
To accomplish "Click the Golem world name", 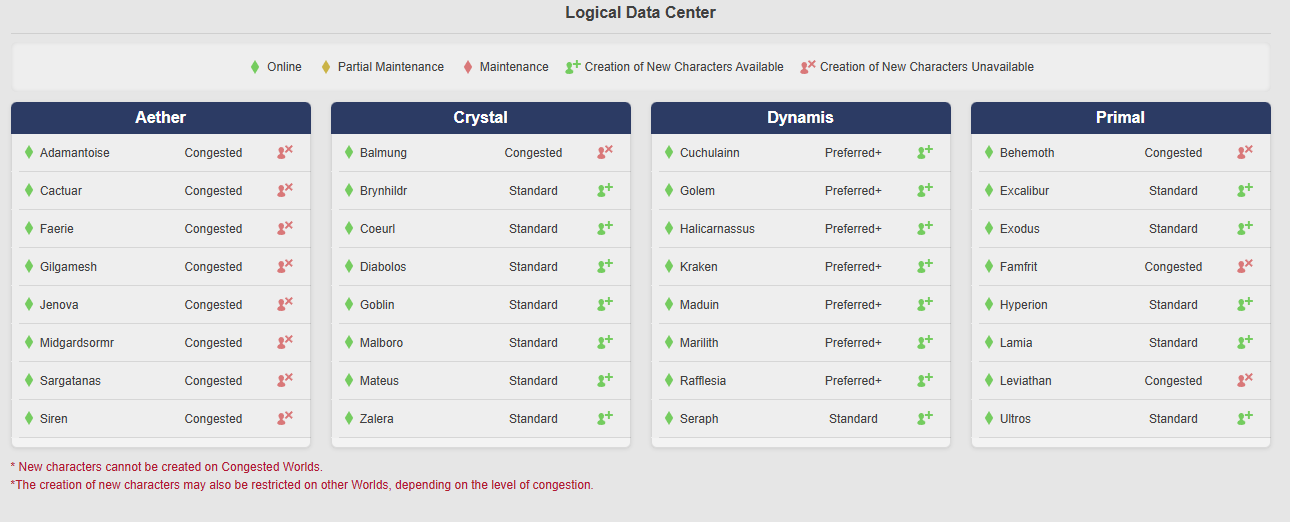I will (697, 191).
